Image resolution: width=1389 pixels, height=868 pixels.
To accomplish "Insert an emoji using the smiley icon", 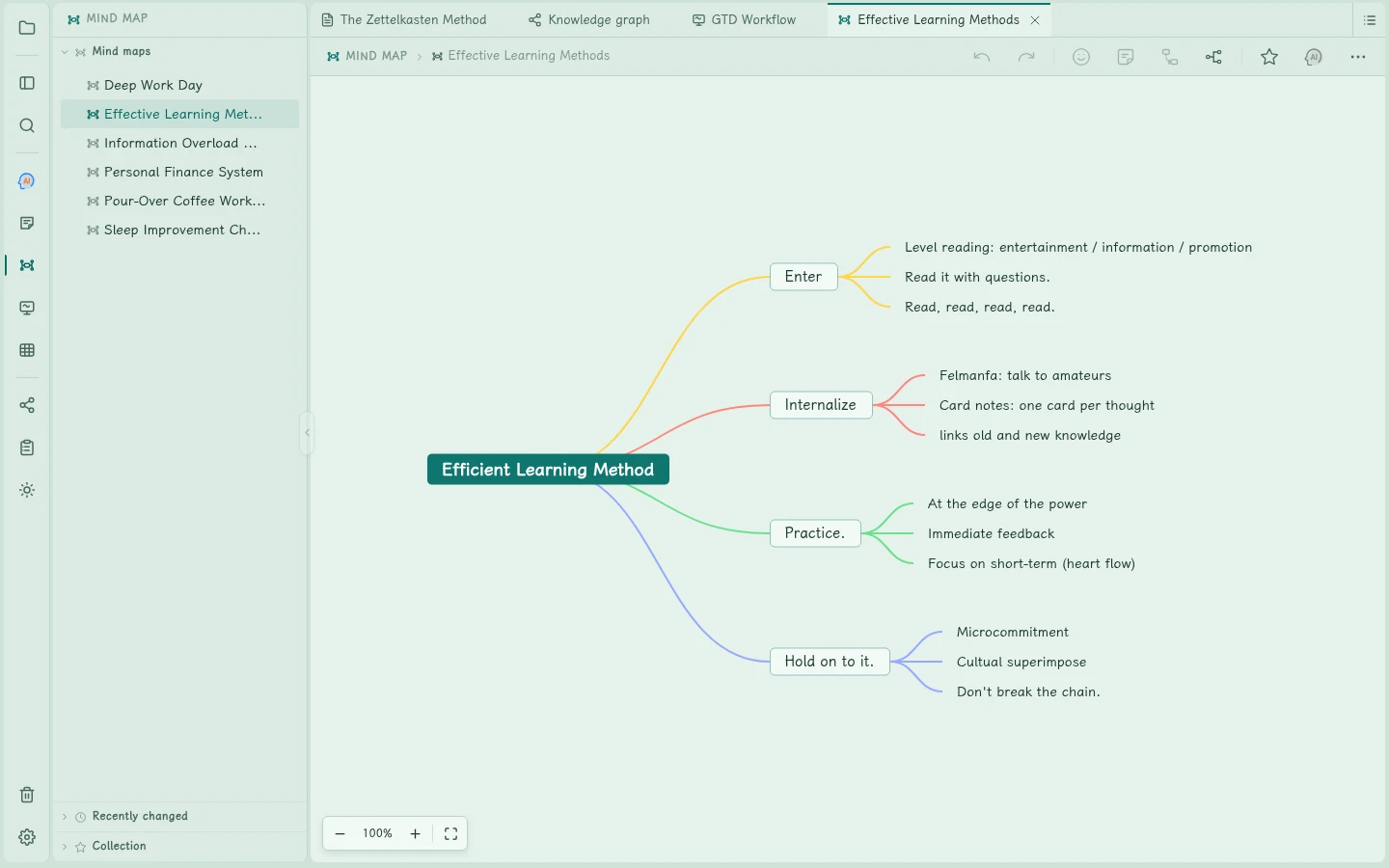I will click(1081, 57).
